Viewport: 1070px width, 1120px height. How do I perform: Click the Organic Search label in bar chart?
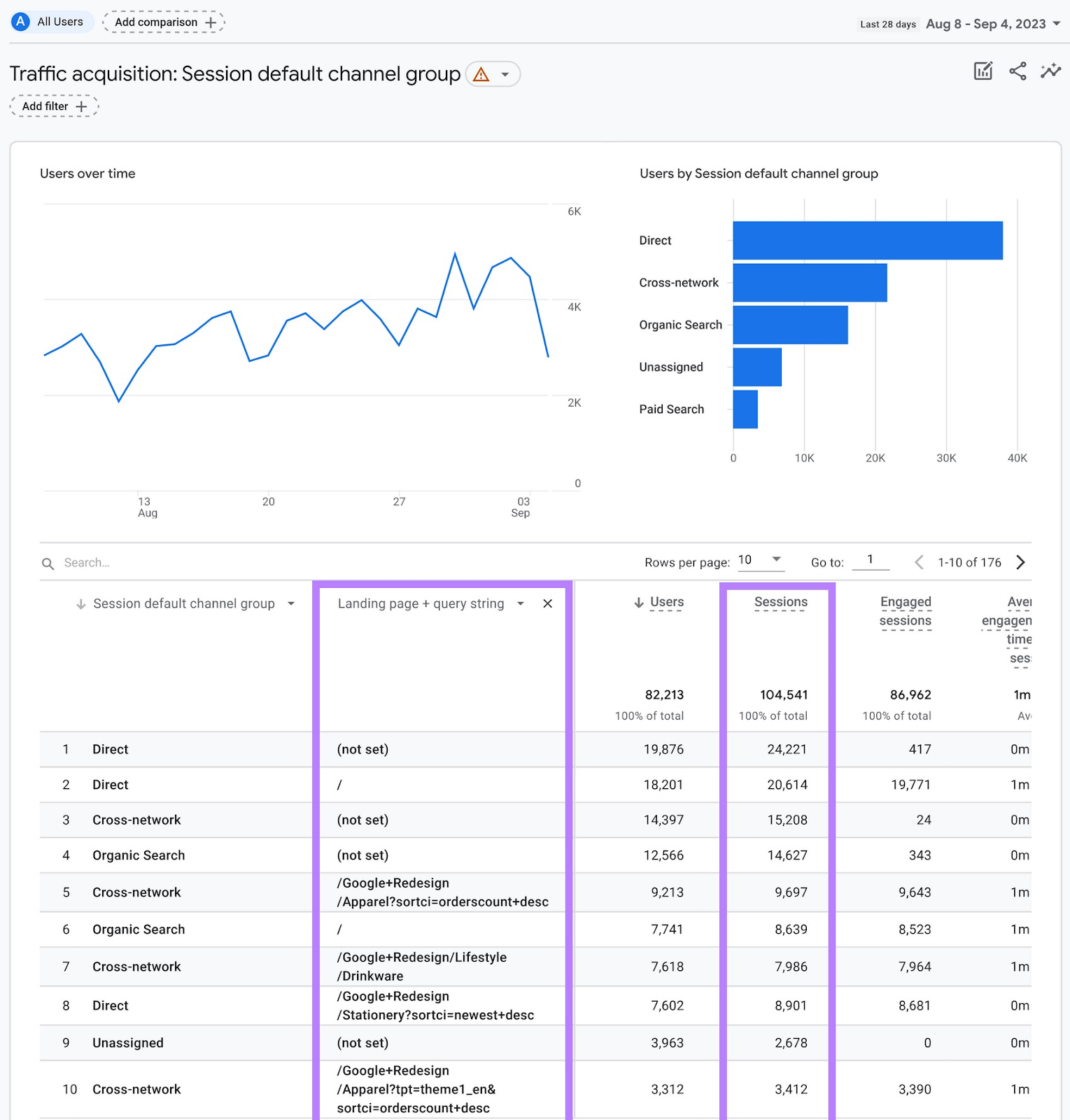680,325
